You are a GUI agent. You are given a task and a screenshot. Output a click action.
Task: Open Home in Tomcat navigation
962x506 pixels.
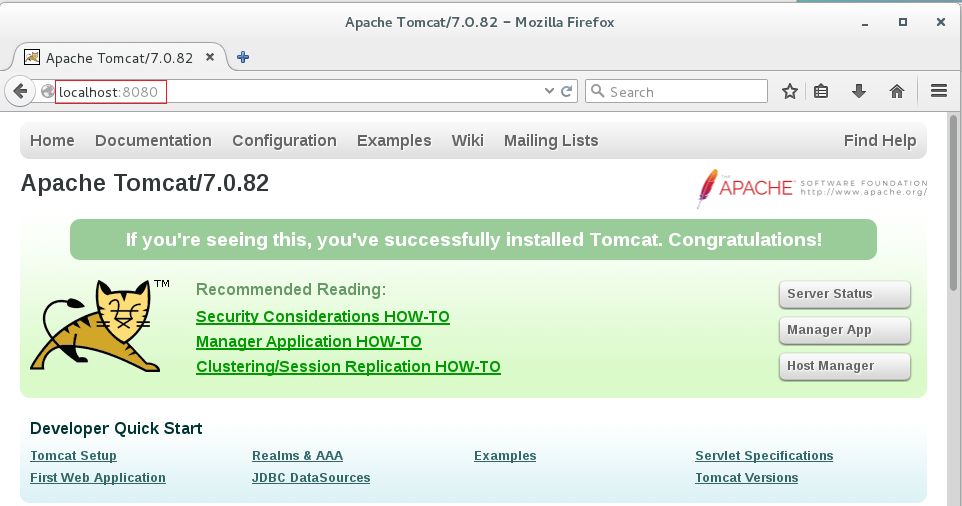point(52,140)
